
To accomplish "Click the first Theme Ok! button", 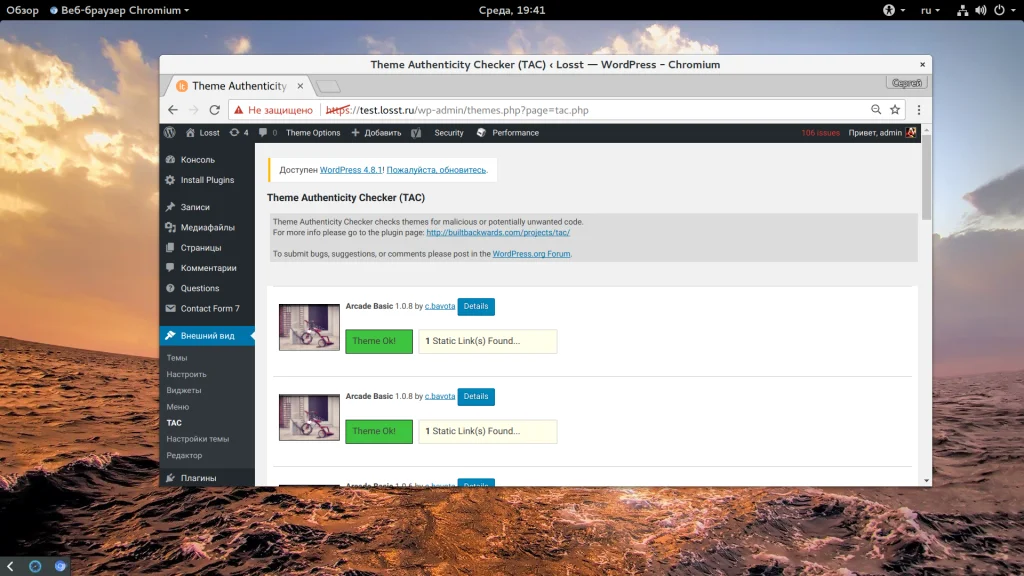I will pos(379,341).
